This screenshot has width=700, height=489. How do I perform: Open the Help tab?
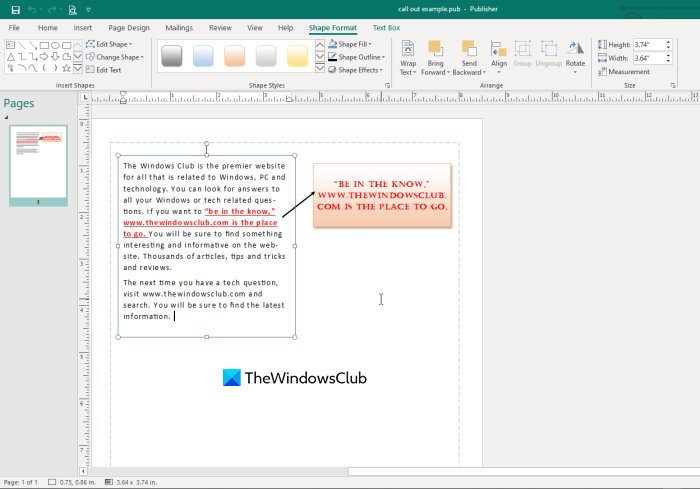286,28
